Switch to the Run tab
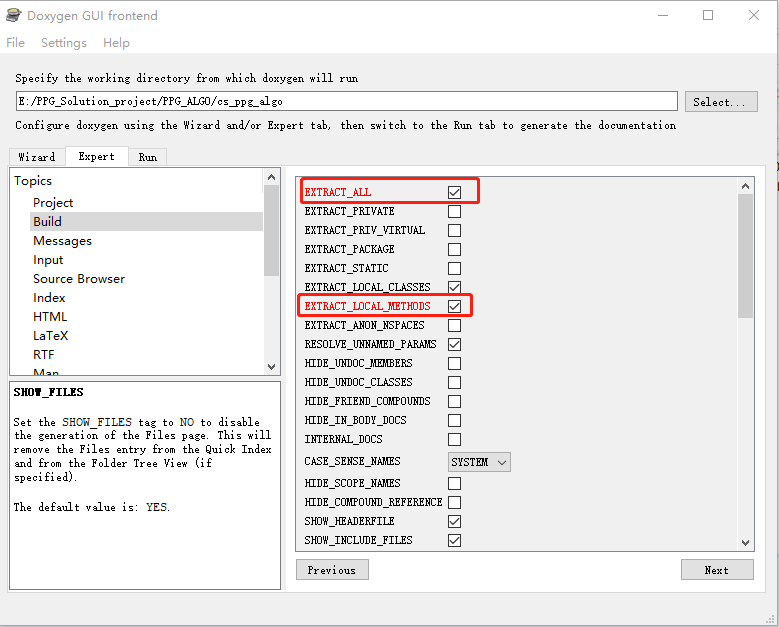 (x=148, y=157)
